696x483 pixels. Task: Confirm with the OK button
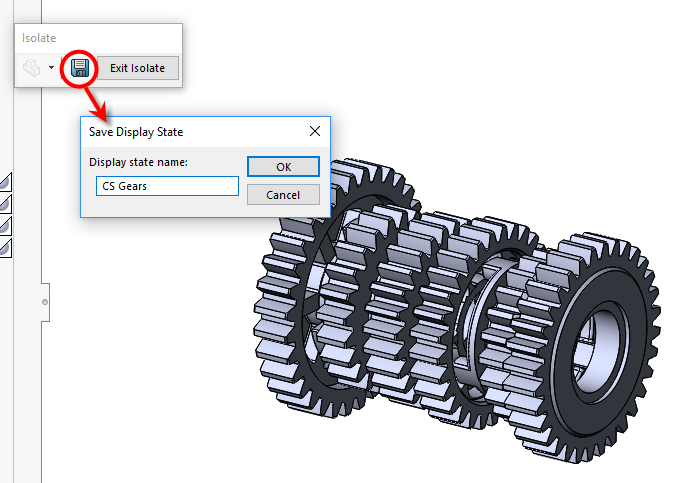[283, 167]
